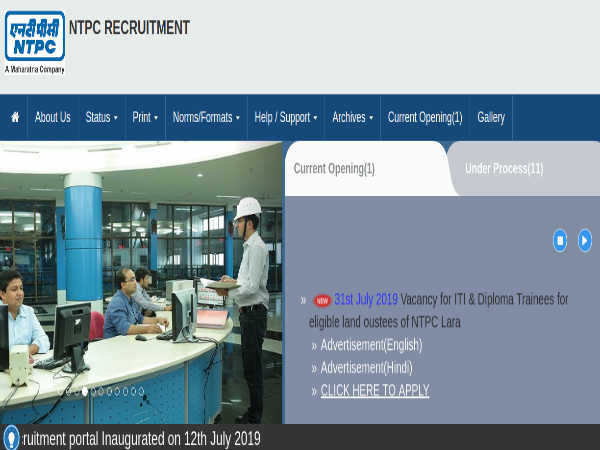The image size is (600, 450).
Task: Click the NTPC logo
Action: click(34, 39)
